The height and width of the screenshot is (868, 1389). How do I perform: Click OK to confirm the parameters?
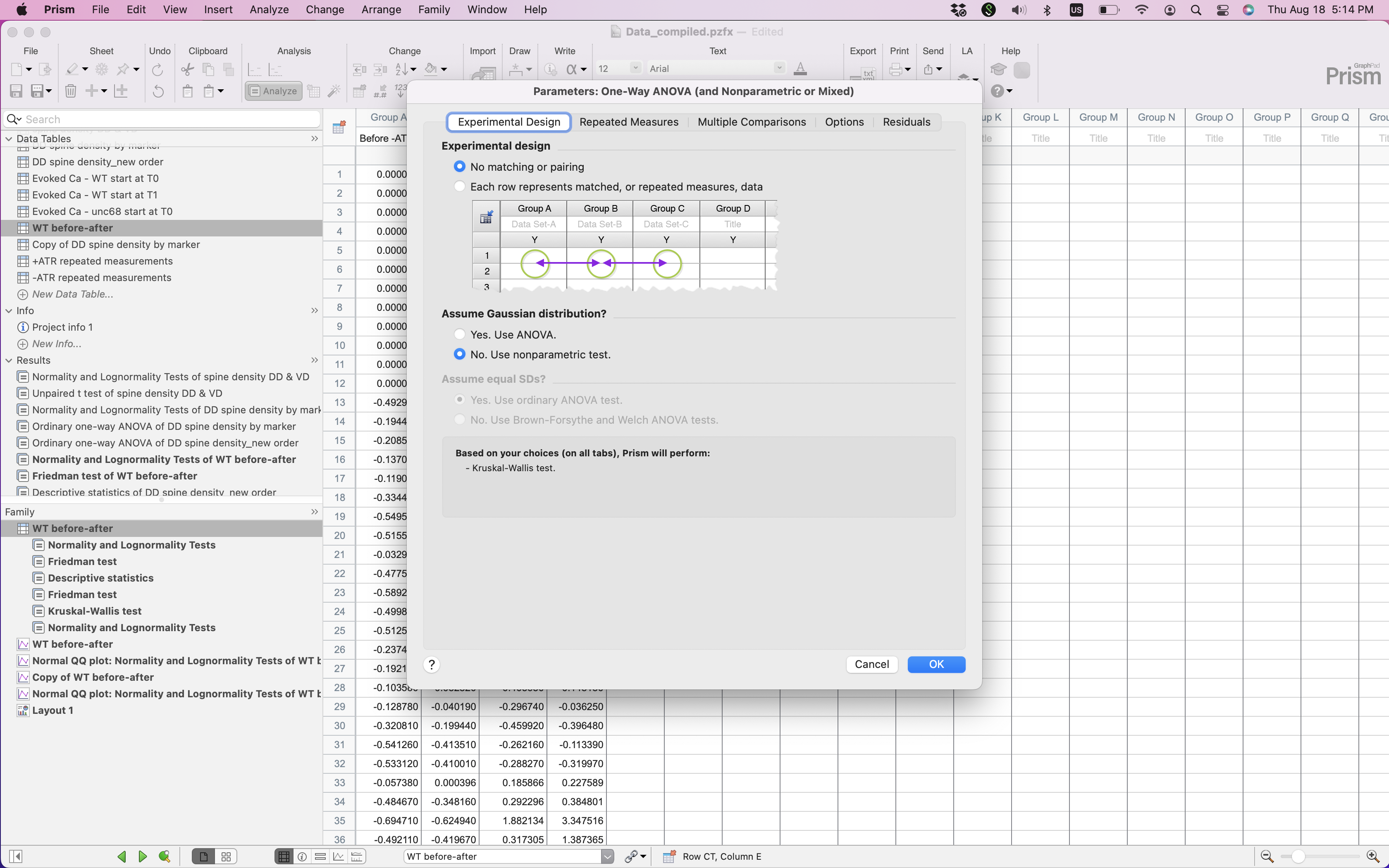click(x=936, y=664)
